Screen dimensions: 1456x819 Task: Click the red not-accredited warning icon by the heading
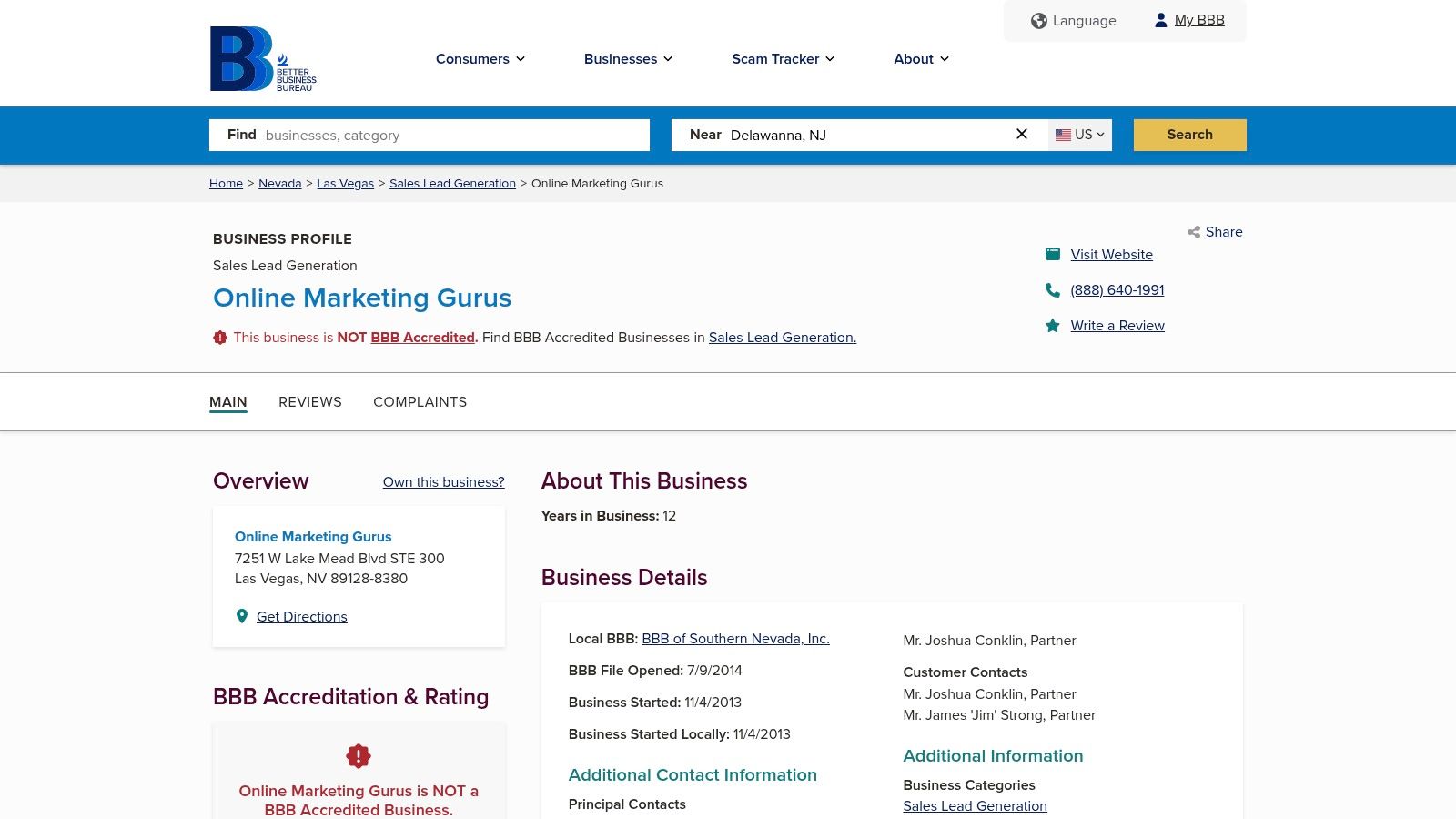pos(220,338)
